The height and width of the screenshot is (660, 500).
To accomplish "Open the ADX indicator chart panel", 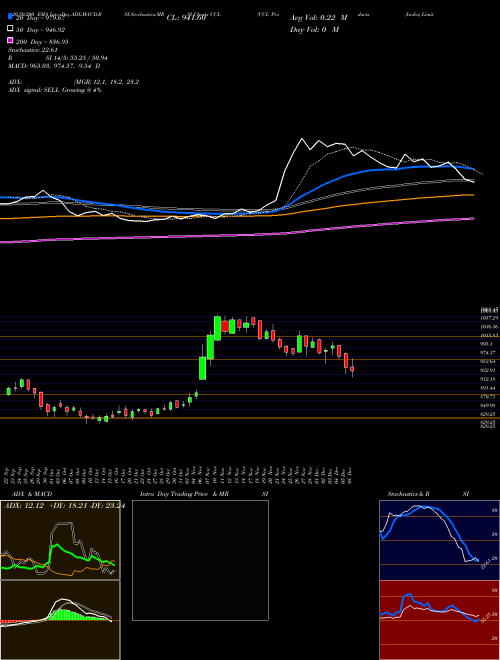I will (x=60, y=540).
